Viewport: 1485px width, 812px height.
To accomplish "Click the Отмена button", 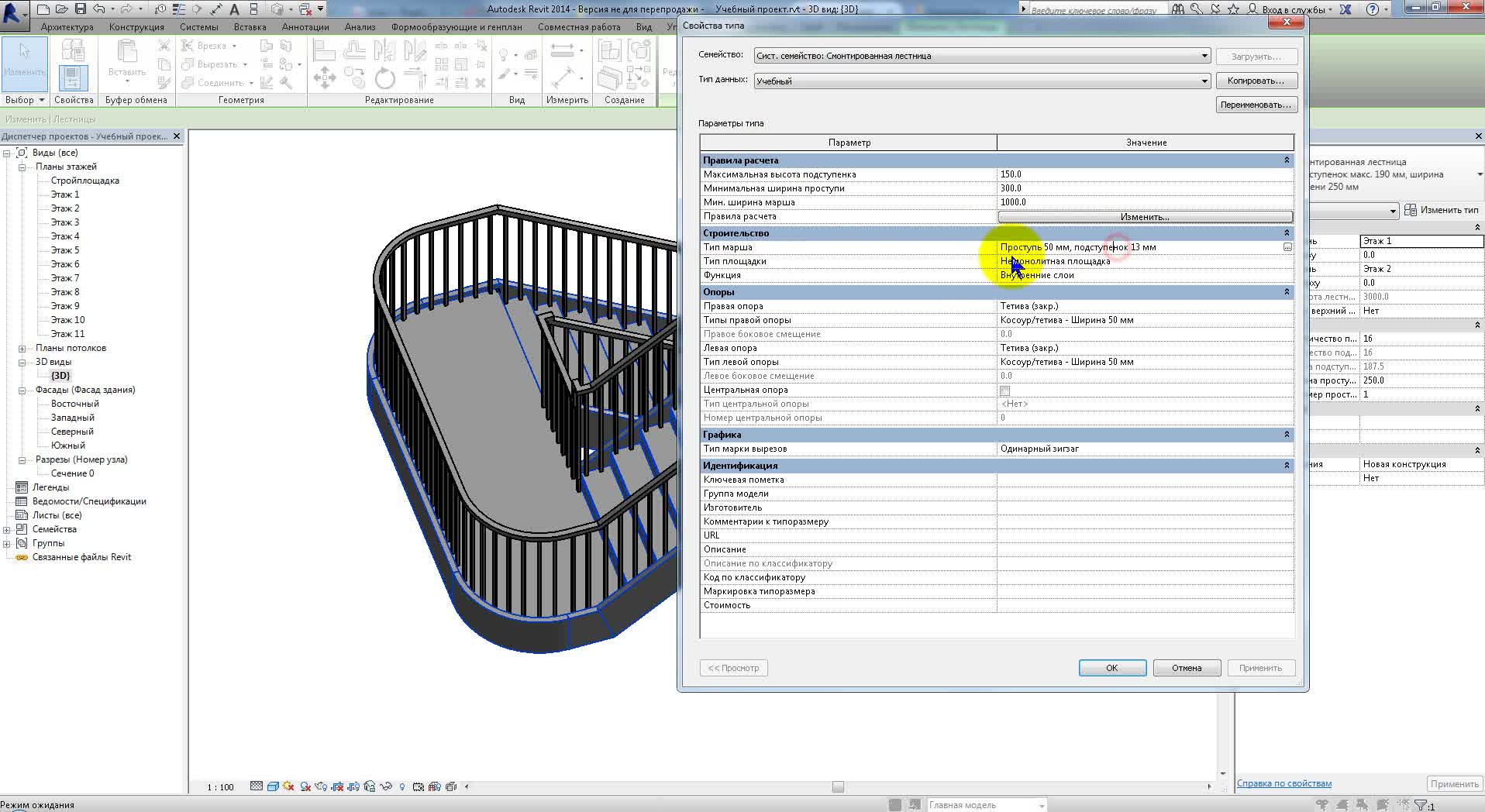I will pos(1187,668).
